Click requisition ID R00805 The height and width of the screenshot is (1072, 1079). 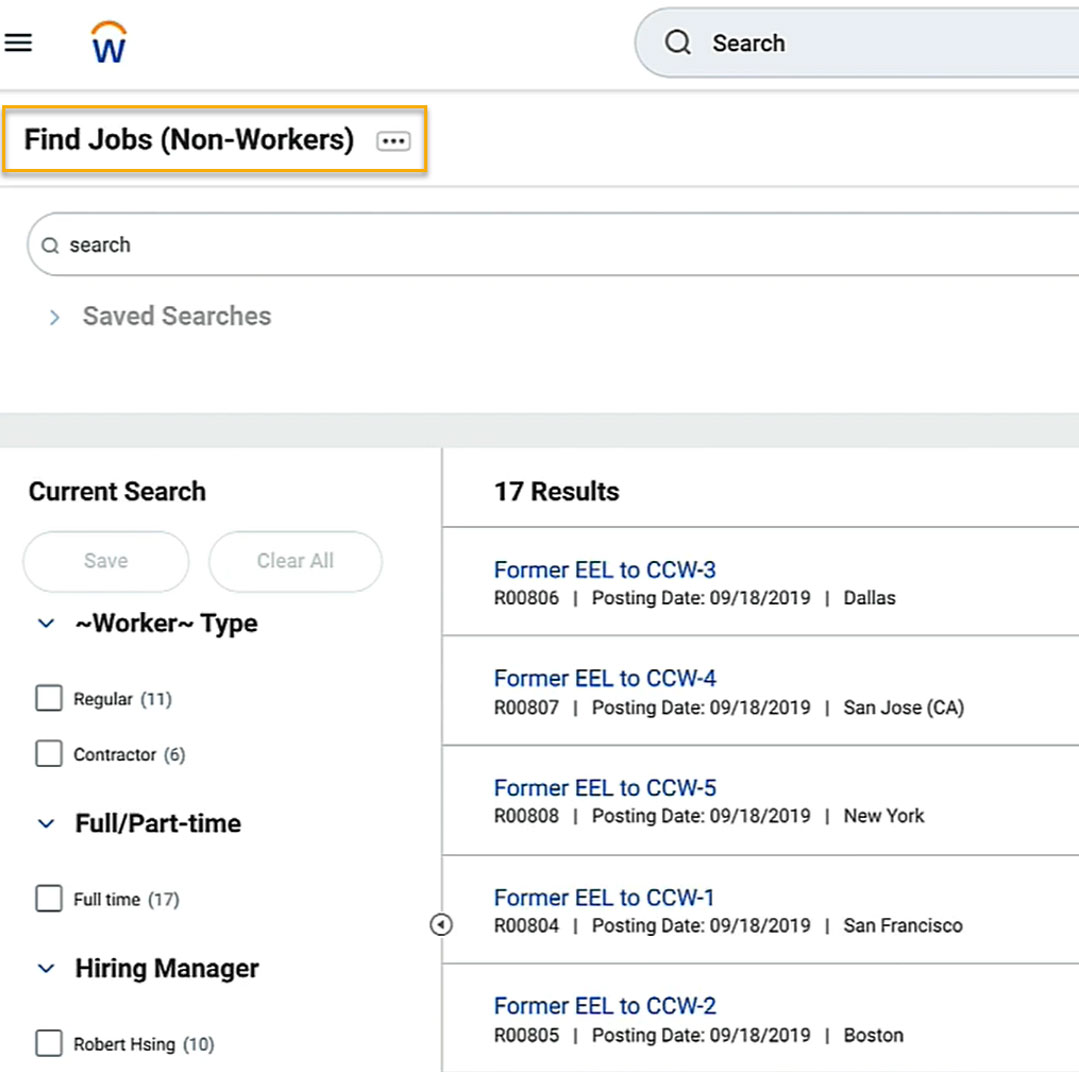point(526,1035)
